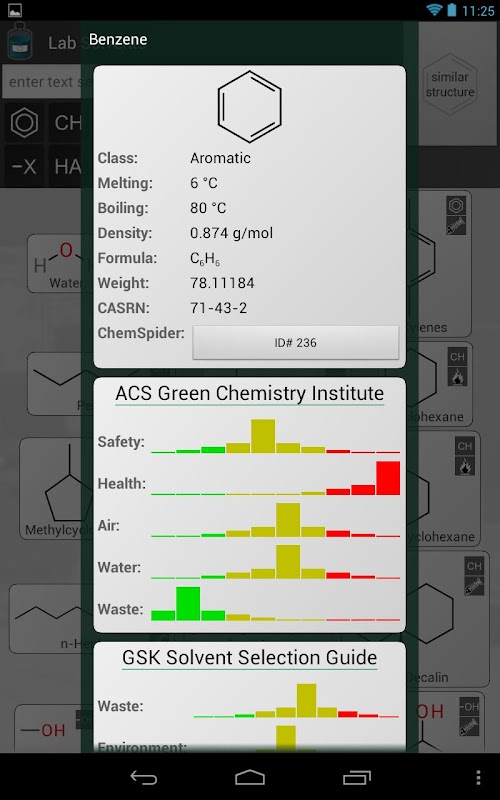The image size is (500, 800).
Task: Tap ACS Green Chemistry Institute heading
Action: click(x=249, y=393)
